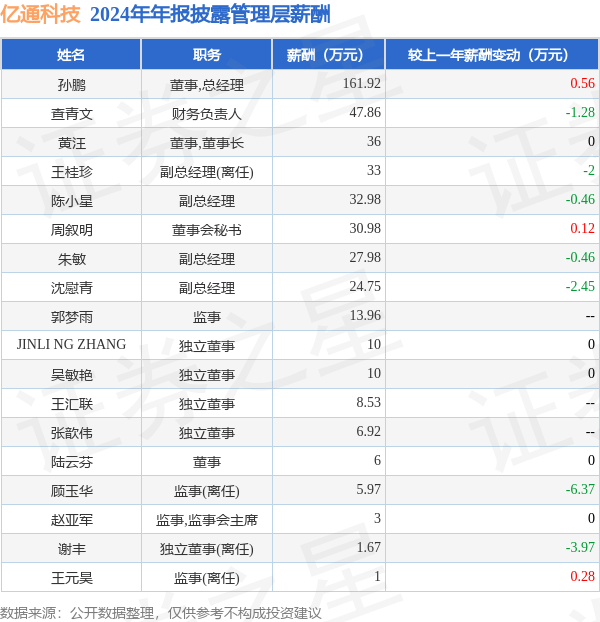Click the position 财务负责人

[207, 114]
